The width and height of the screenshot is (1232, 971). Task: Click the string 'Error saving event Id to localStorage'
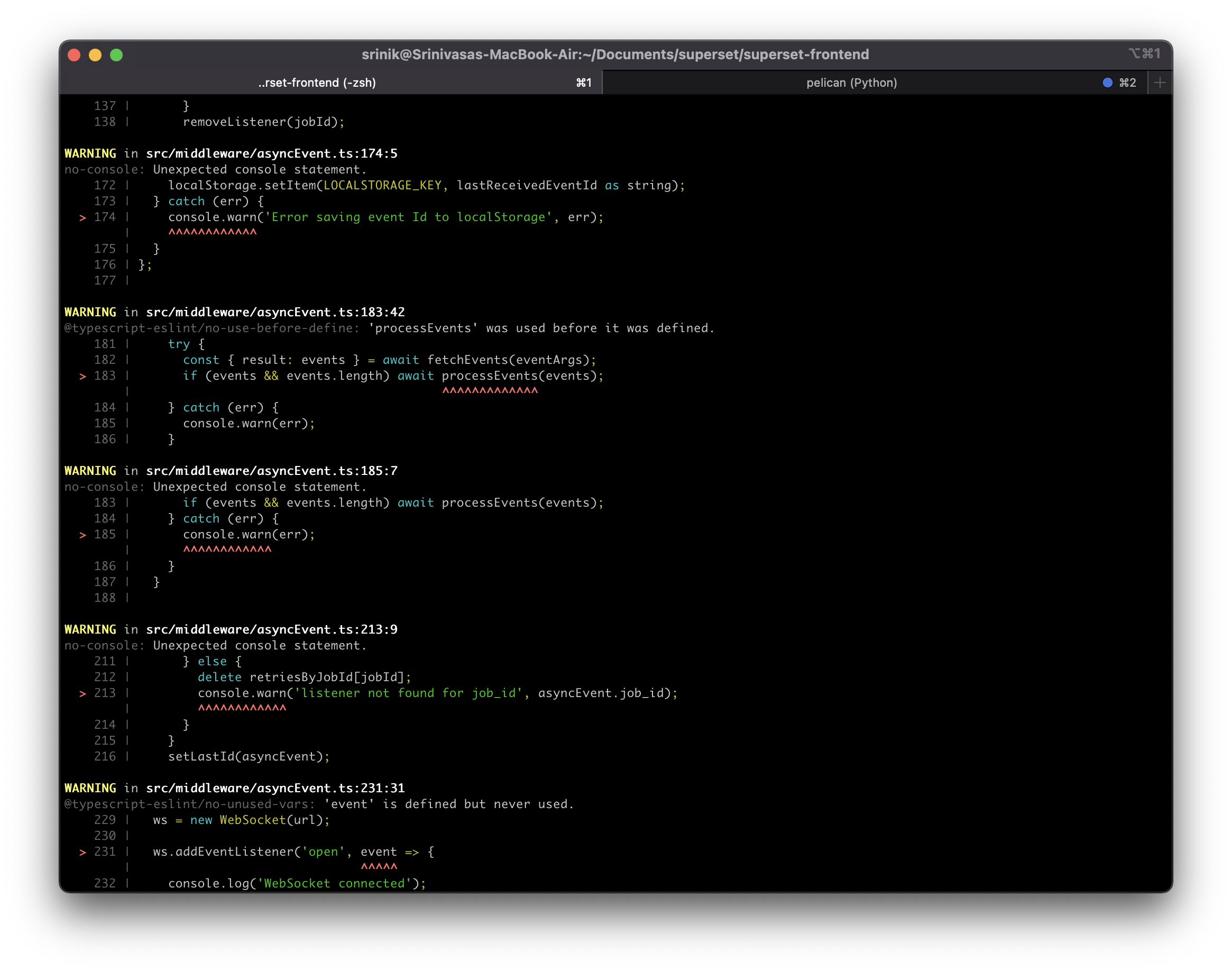click(408, 217)
